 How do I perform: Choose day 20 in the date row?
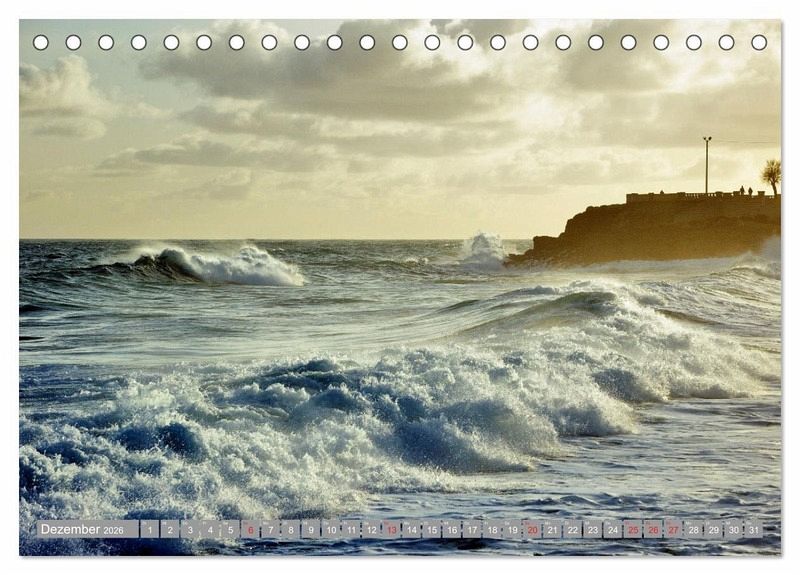point(532,529)
